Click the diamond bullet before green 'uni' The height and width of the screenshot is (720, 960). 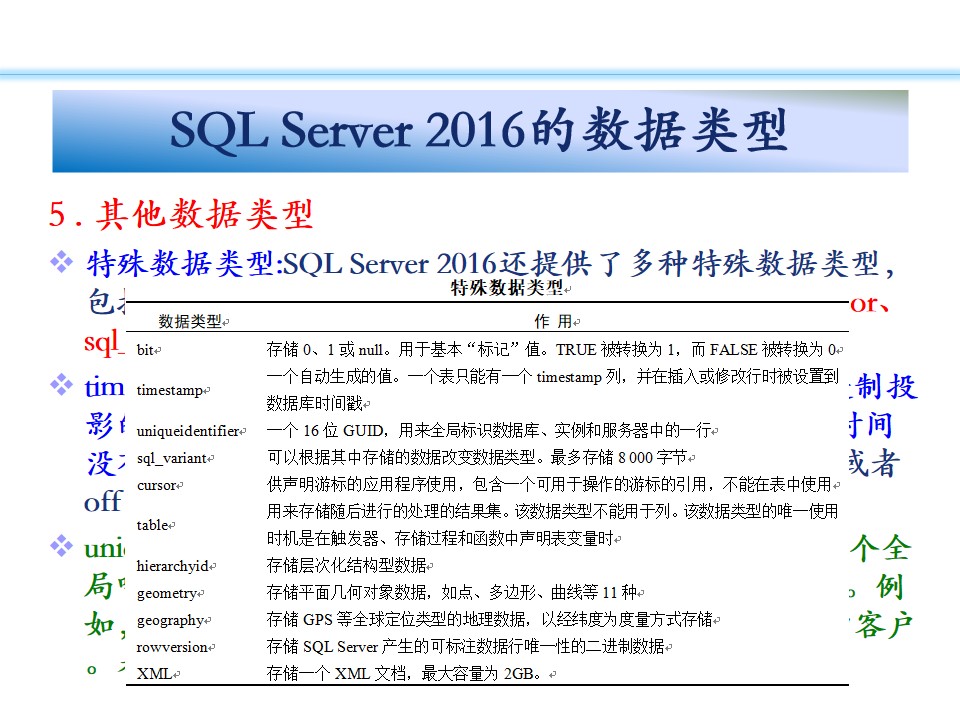click(x=61, y=546)
